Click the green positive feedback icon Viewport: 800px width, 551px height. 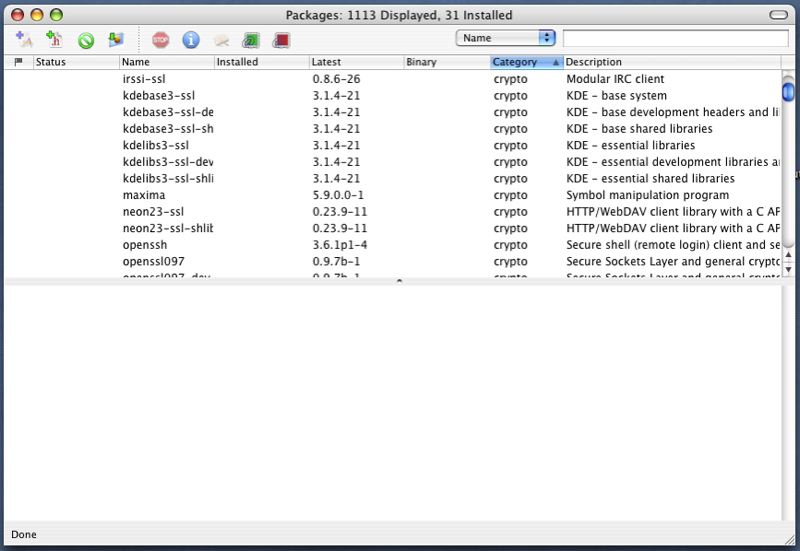[251, 40]
